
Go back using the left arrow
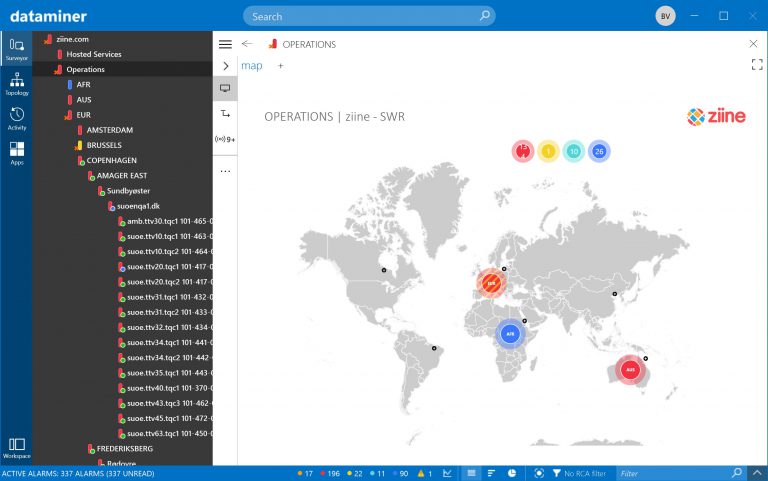[x=247, y=44]
